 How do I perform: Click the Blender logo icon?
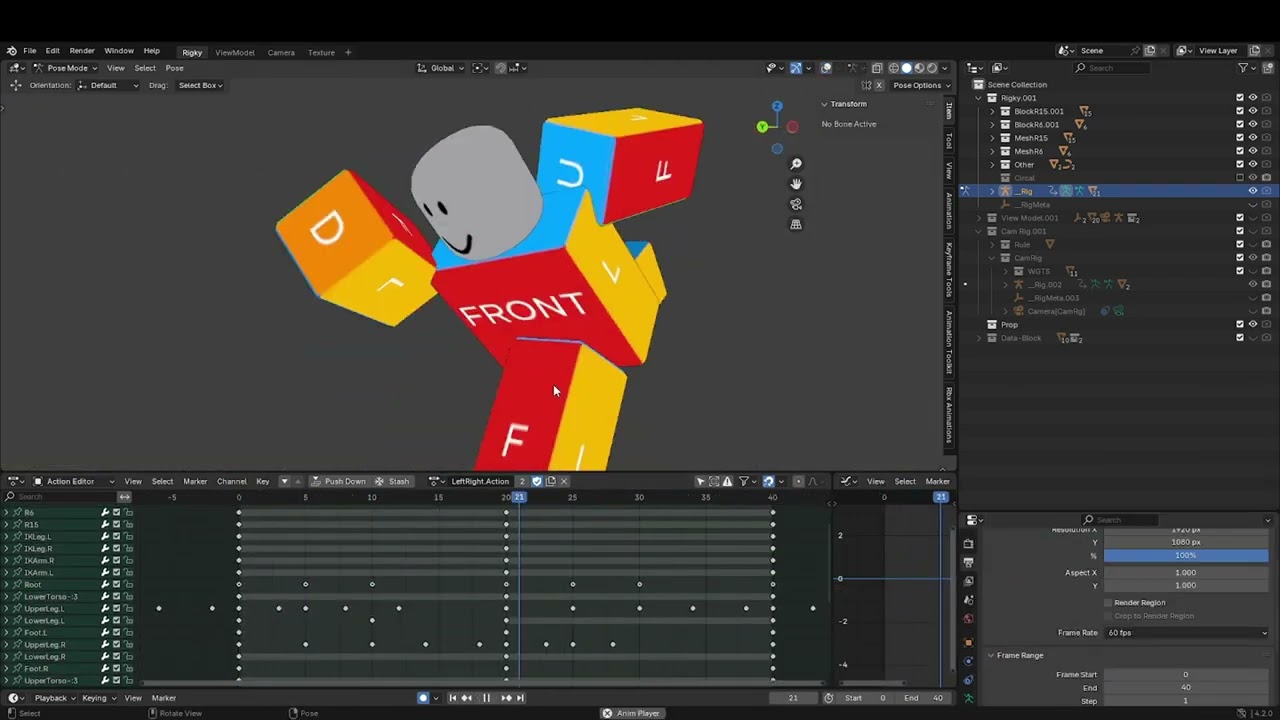(x=11, y=51)
